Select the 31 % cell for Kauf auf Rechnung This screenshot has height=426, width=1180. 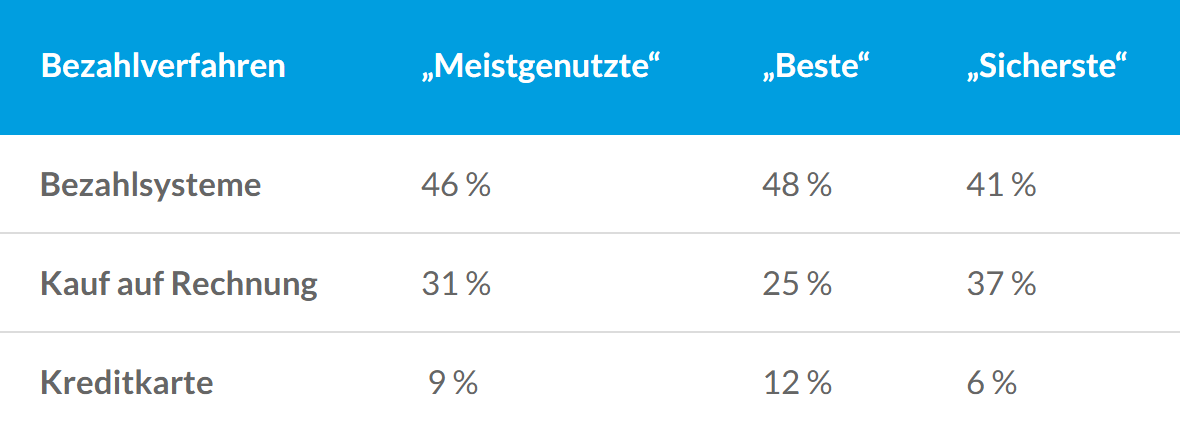456,285
